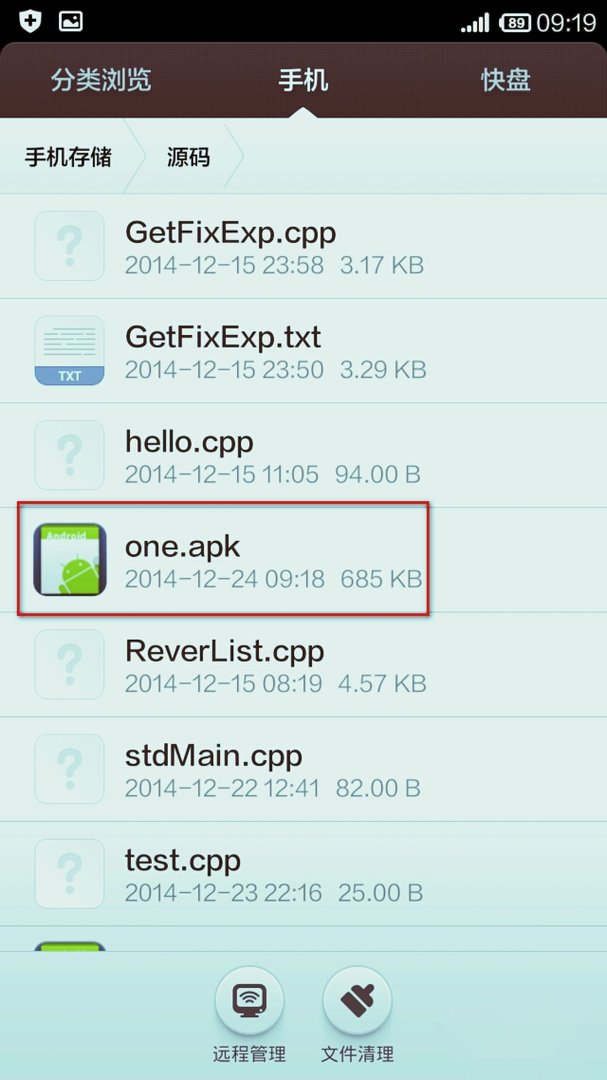The width and height of the screenshot is (607, 1080).
Task: Tap the partially visible apk icon at list bottom
Action: point(70,946)
